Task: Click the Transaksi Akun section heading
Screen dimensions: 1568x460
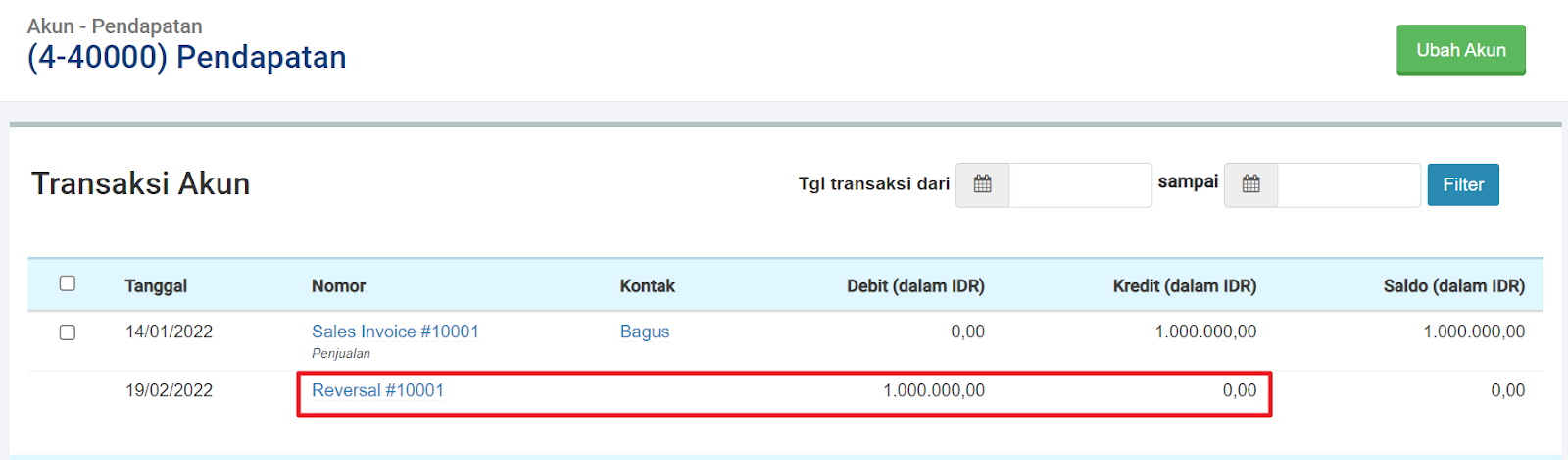Action: 140,183
